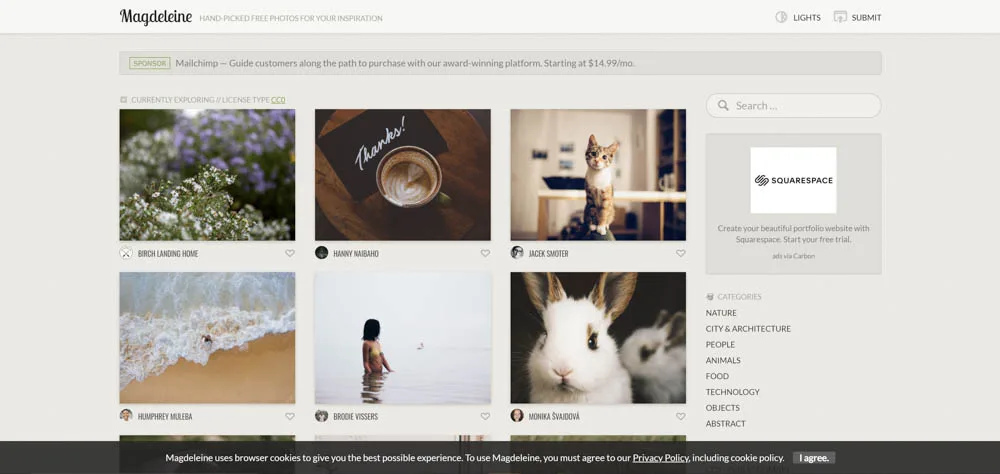Select the City & Architecture category
This screenshot has width=1000, height=474.
point(748,329)
